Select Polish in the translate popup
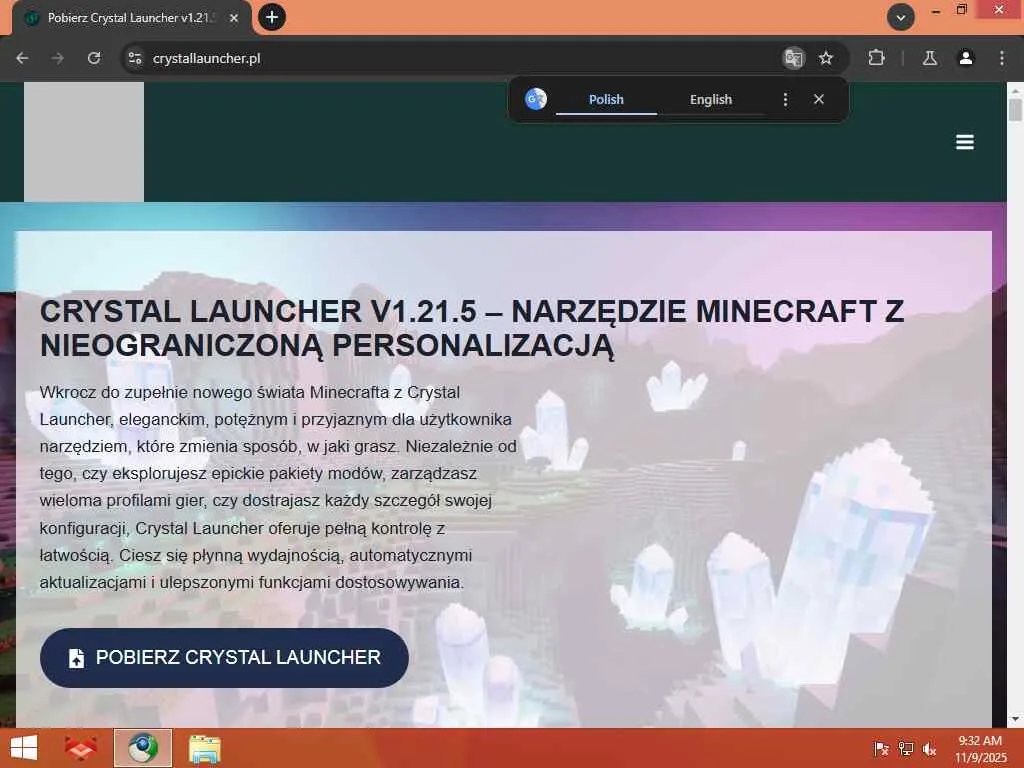This screenshot has height=768, width=1024. click(606, 99)
